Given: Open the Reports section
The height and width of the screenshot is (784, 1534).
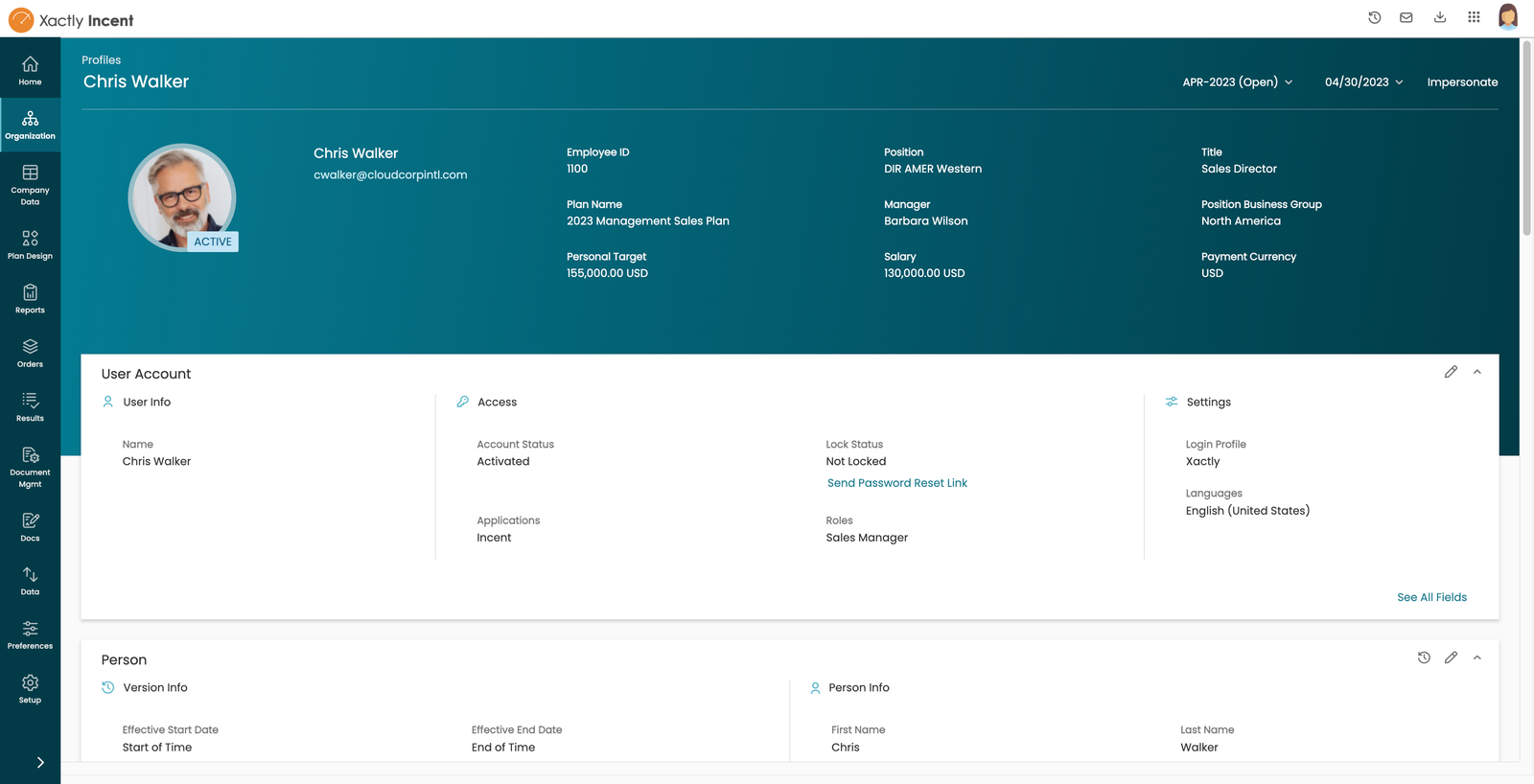Looking at the screenshot, I should click(x=30, y=298).
